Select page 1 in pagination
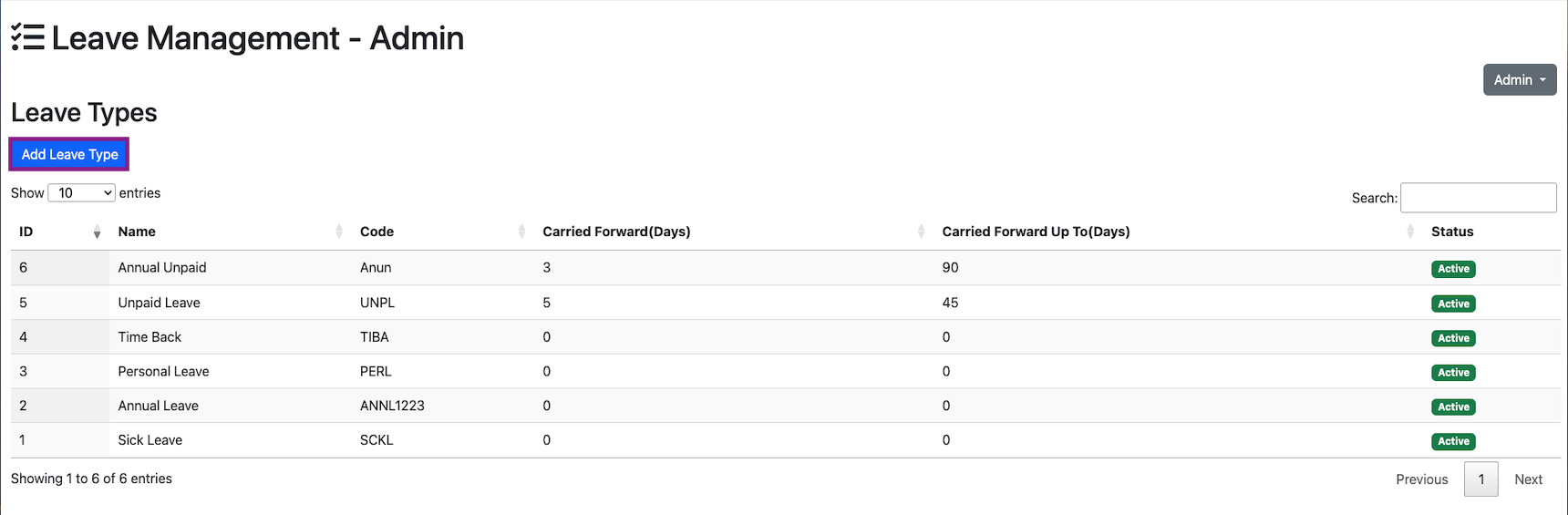The width and height of the screenshot is (1568, 515). (x=1480, y=479)
